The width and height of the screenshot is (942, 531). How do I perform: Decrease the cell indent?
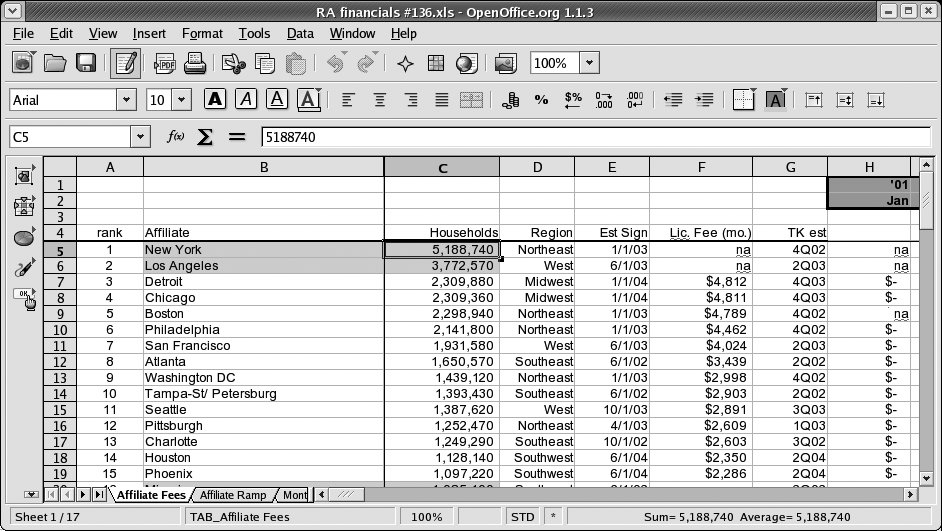(673, 100)
